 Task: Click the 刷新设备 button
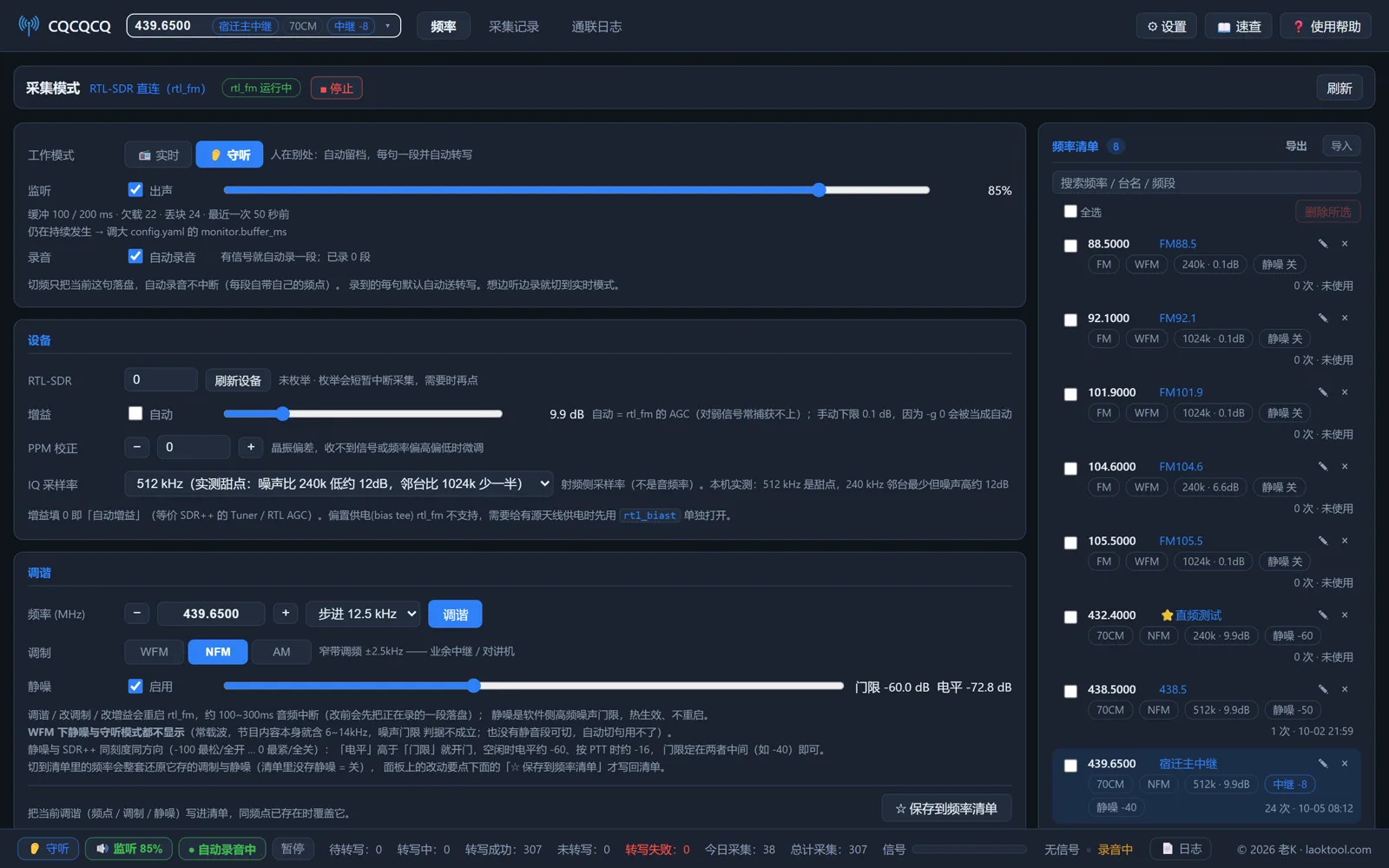tap(238, 380)
